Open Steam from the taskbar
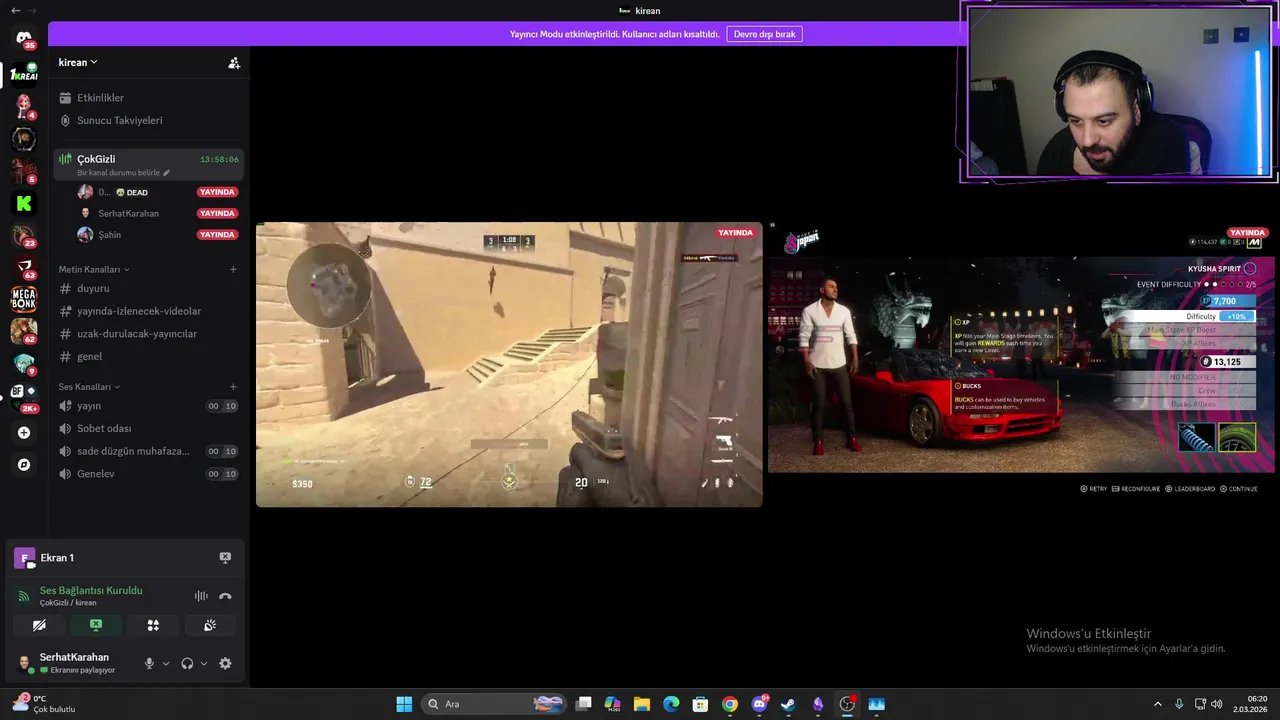Image resolution: width=1280 pixels, height=720 pixels. tap(788, 704)
